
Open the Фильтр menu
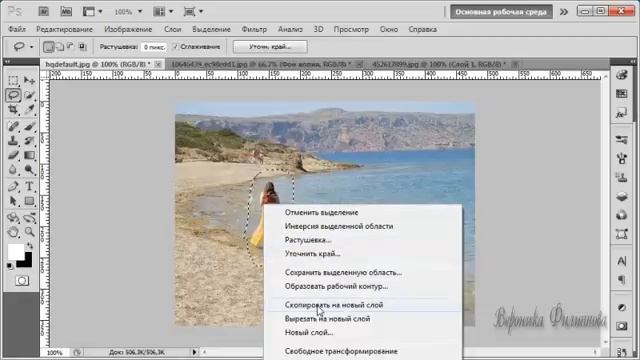(x=254, y=29)
